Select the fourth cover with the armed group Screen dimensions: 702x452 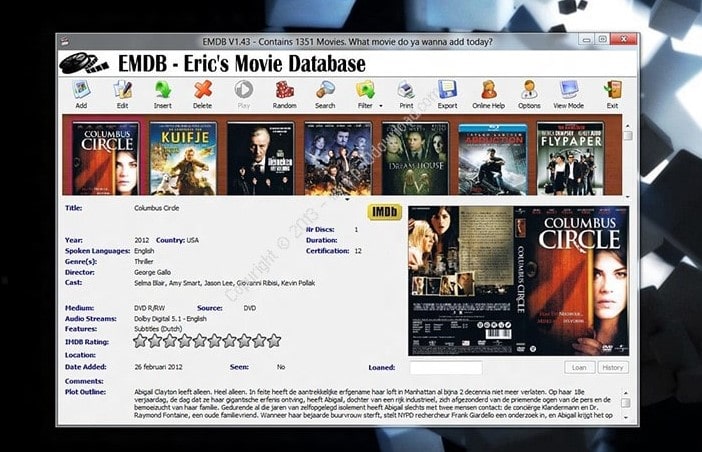(x=338, y=158)
